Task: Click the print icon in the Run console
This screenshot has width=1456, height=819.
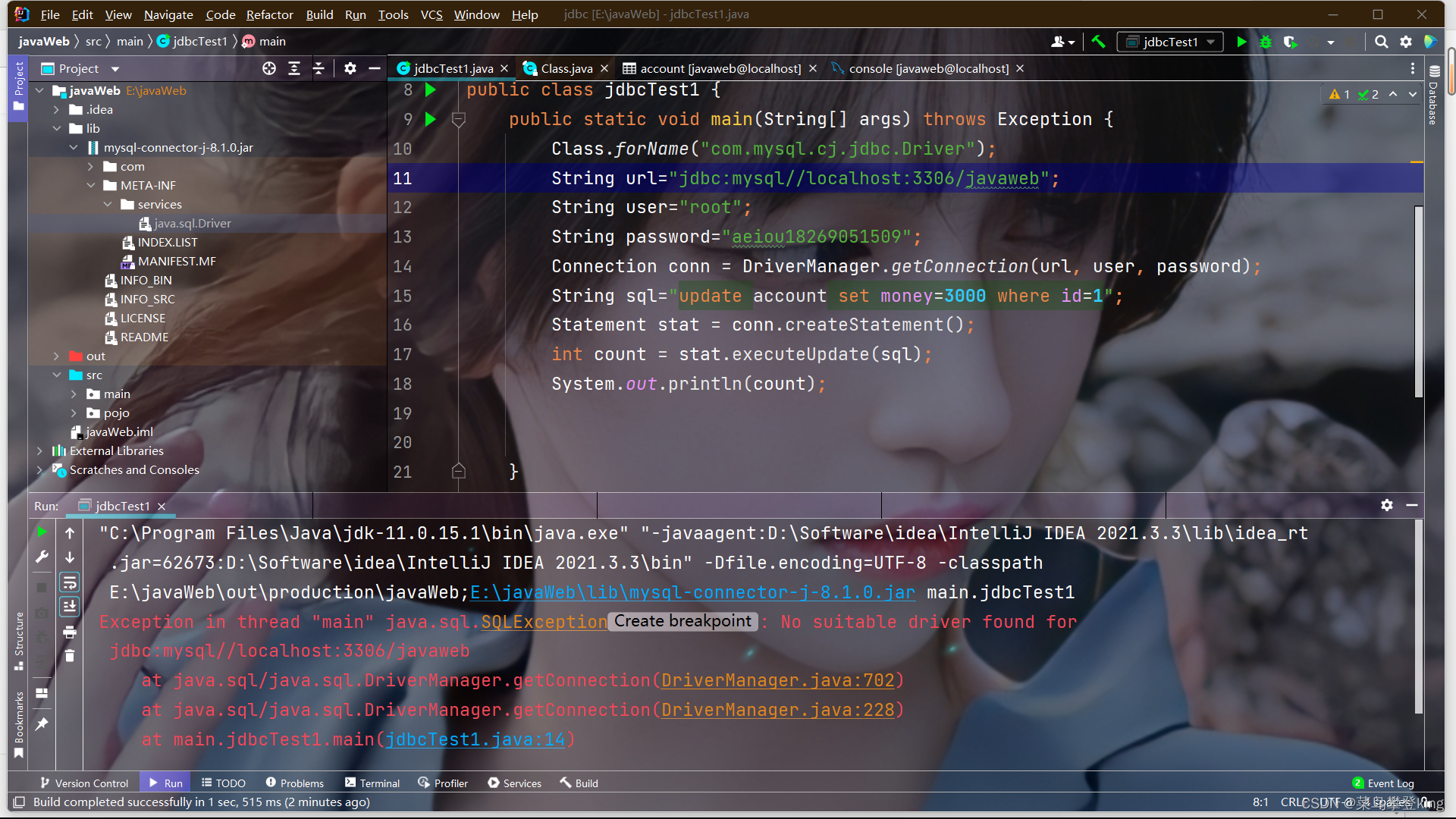Action: coord(70,632)
